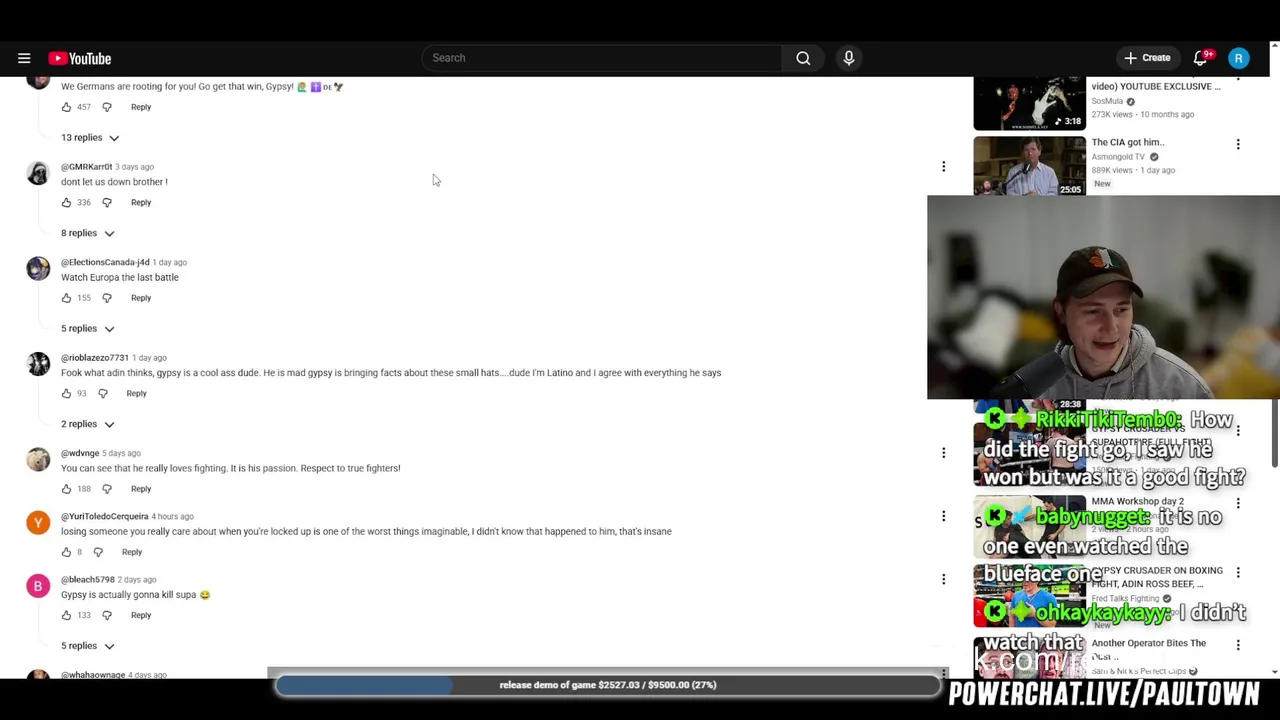
Task: Click the release demo donation progress bar
Action: pos(608,685)
